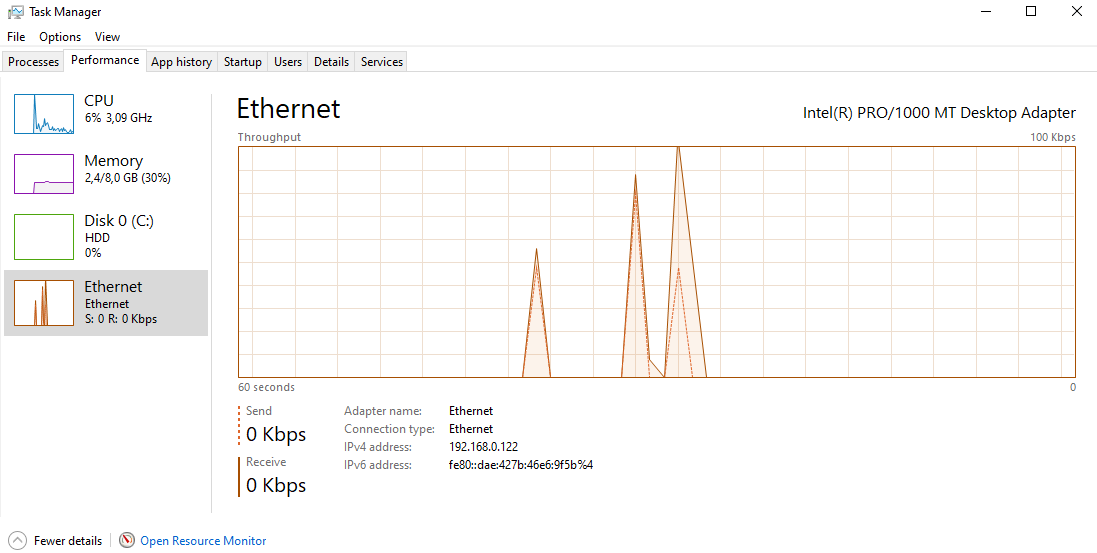Switch to the Details tab
Screen dimensions: 1097x553
(x=331, y=62)
